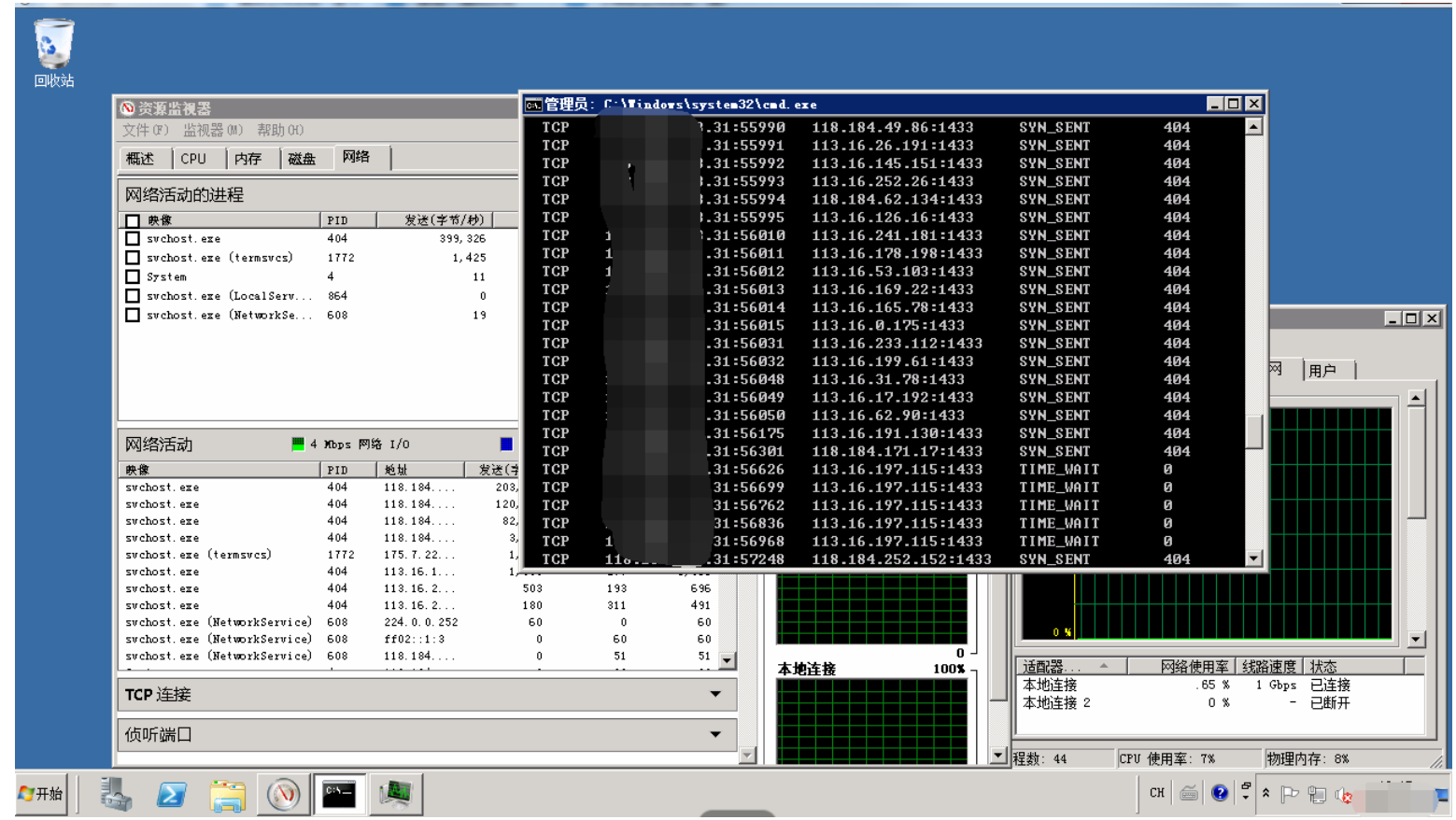1456x820 pixels.
Task: Launch PowerShell from the taskbar
Action: [171, 794]
